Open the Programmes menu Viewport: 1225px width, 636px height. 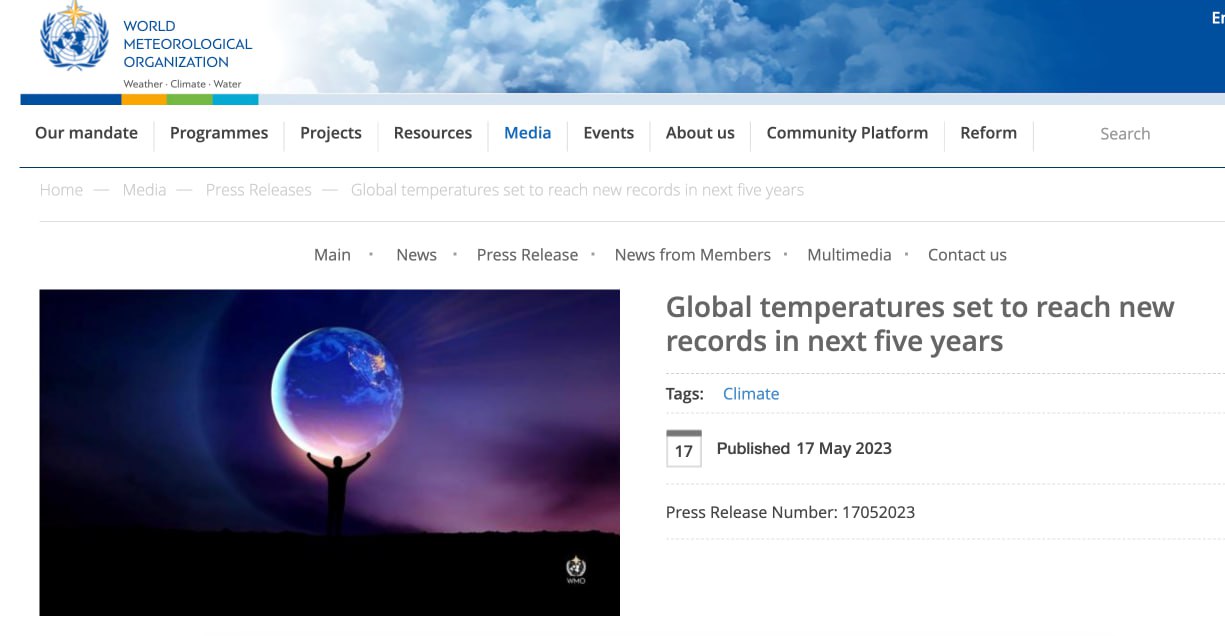(x=219, y=133)
